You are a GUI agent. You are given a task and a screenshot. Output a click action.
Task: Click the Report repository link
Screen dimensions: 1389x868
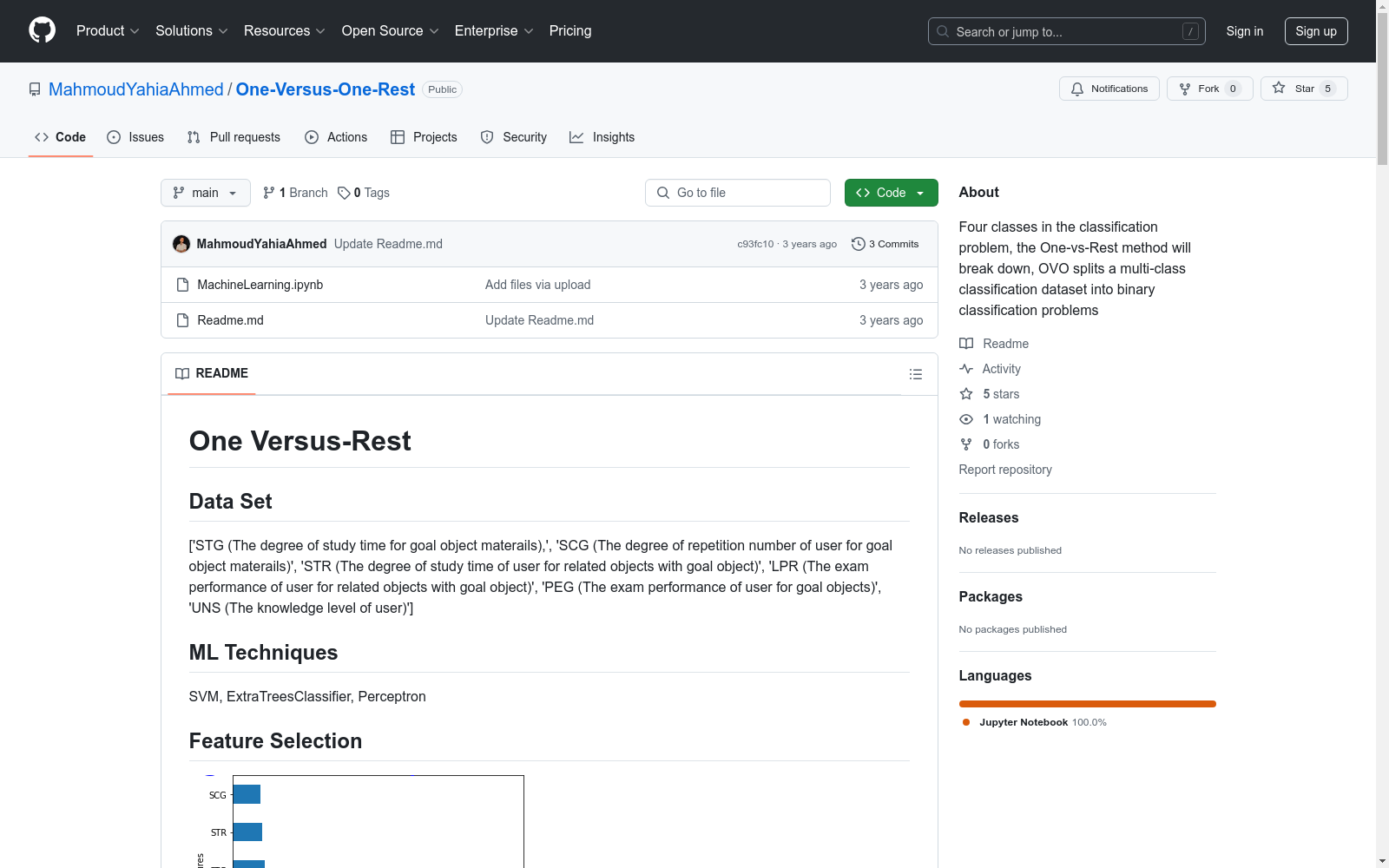(1005, 470)
